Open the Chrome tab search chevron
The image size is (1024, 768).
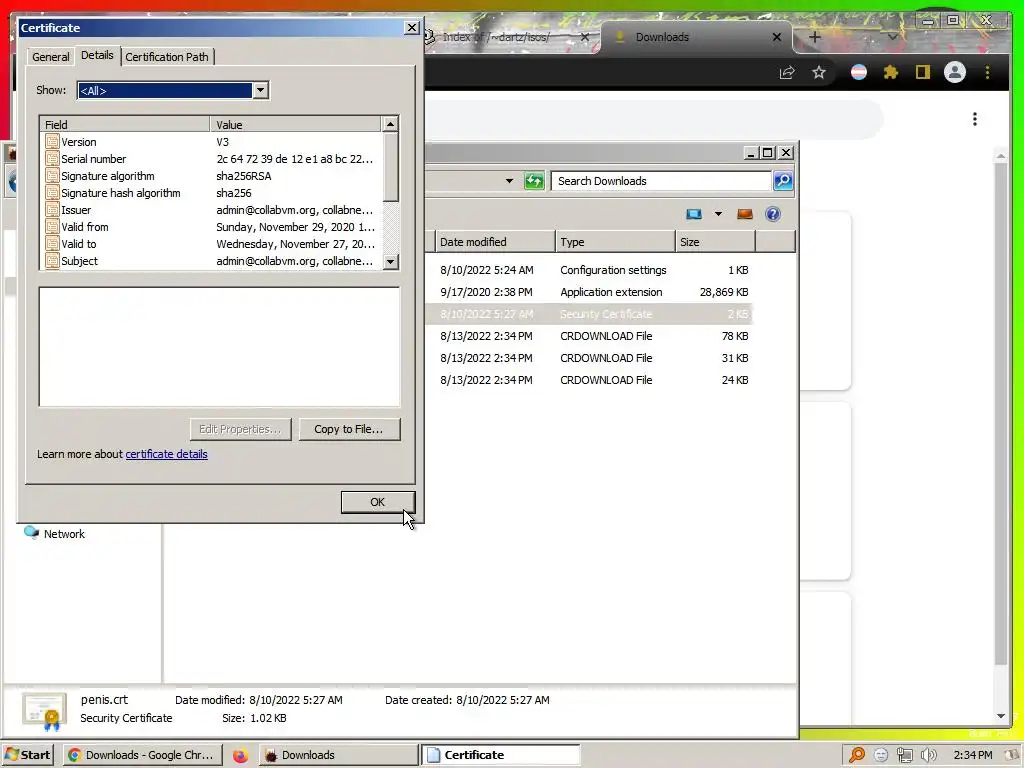coord(893,37)
